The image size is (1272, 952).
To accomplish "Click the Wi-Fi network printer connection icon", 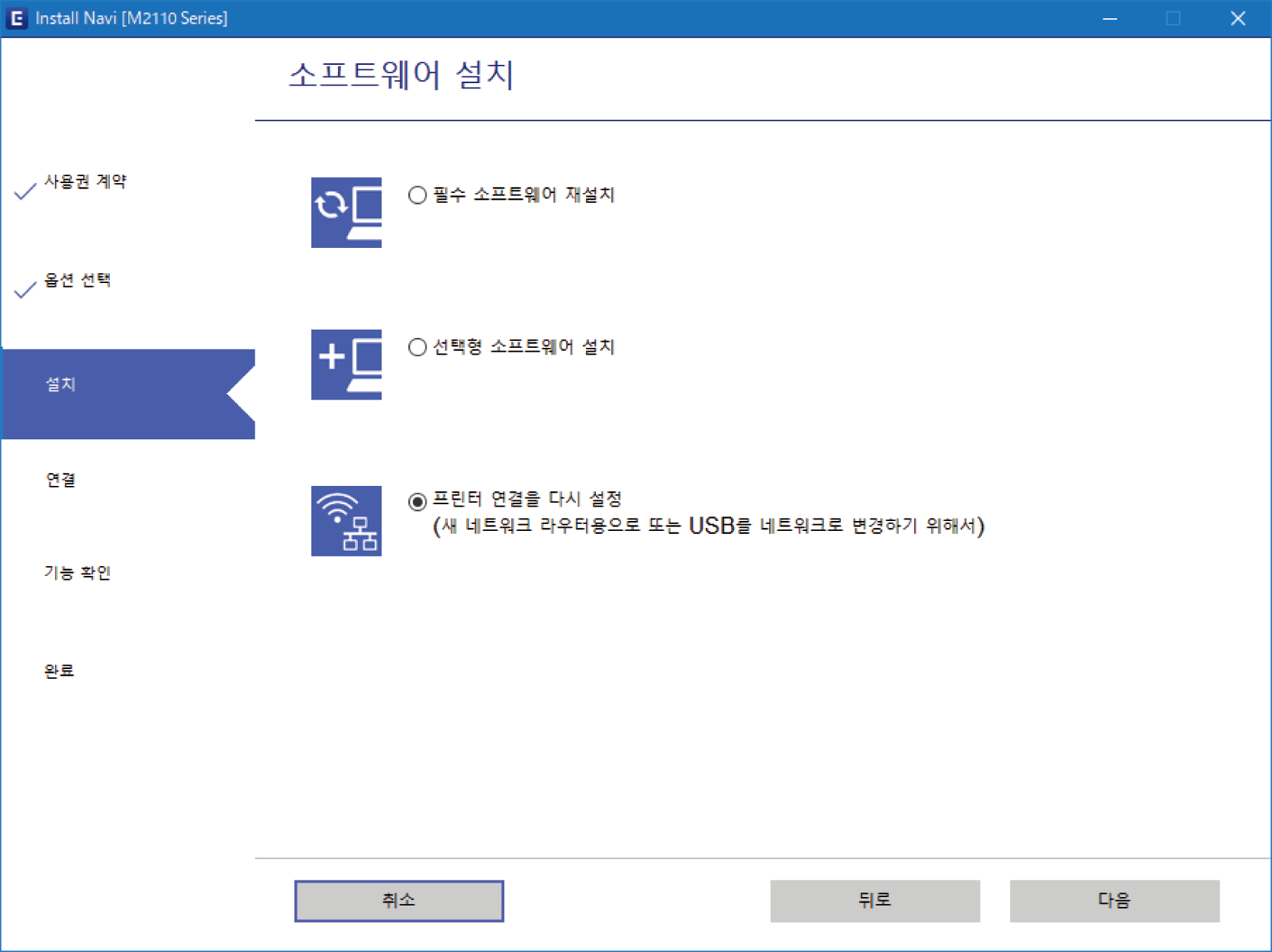I will click(346, 520).
